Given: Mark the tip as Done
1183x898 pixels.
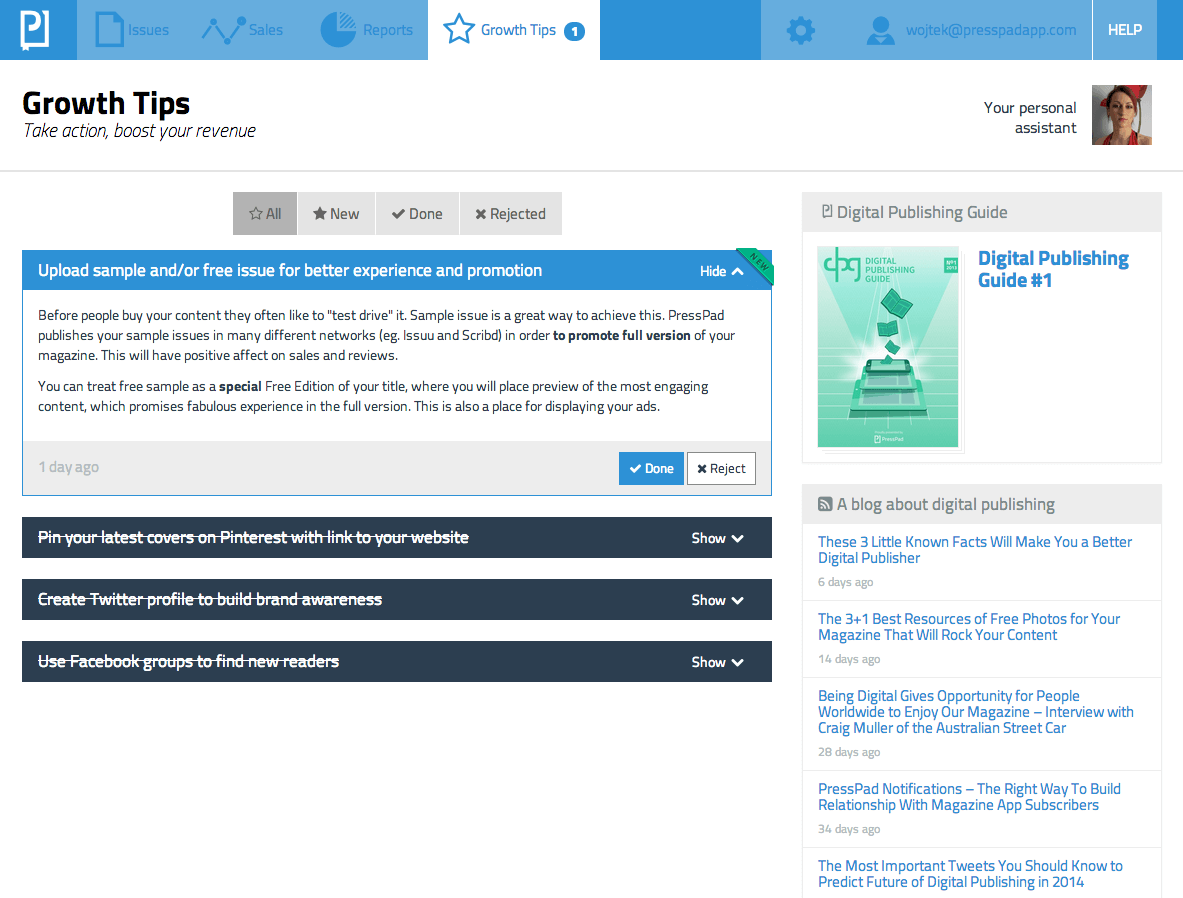Looking at the screenshot, I should (651, 469).
